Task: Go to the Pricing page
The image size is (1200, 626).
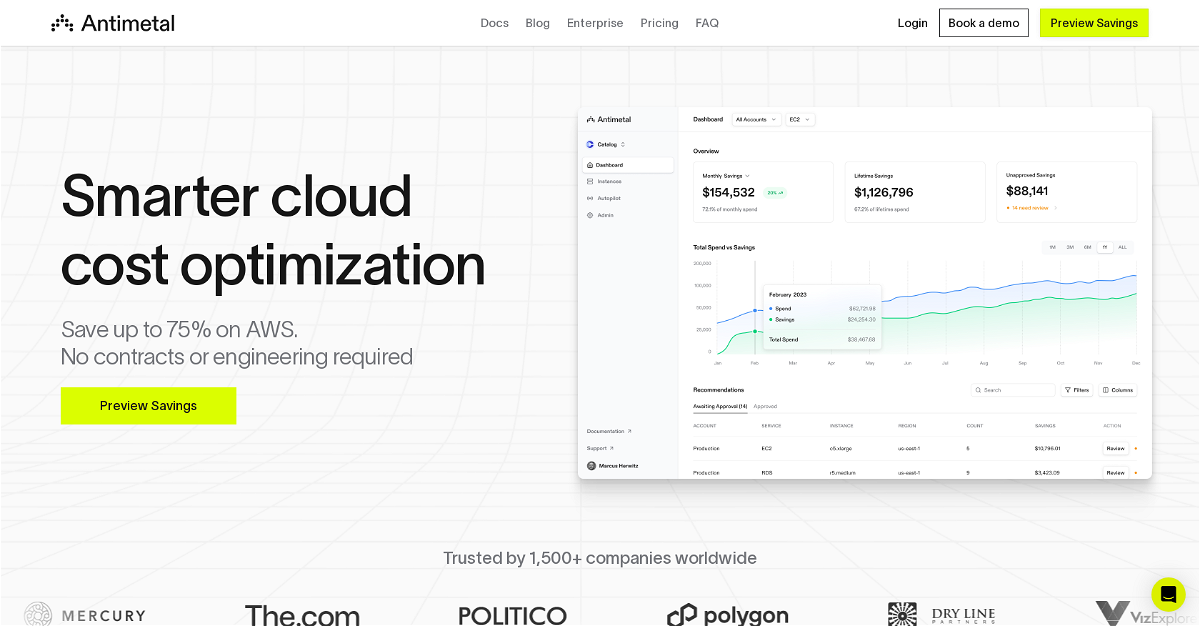Action: pyautogui.click(x=659, y=23)
